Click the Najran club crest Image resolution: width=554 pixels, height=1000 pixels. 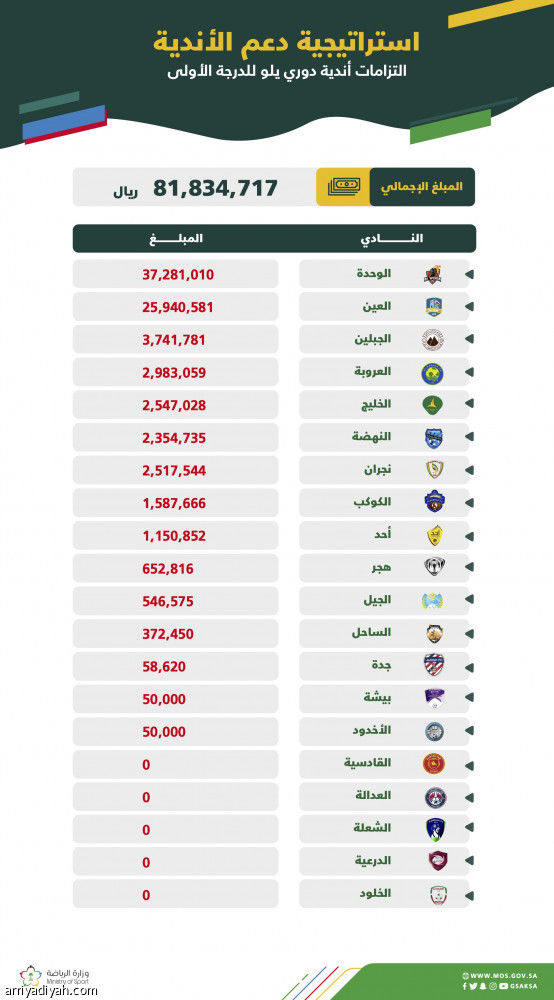pos(434,470)
